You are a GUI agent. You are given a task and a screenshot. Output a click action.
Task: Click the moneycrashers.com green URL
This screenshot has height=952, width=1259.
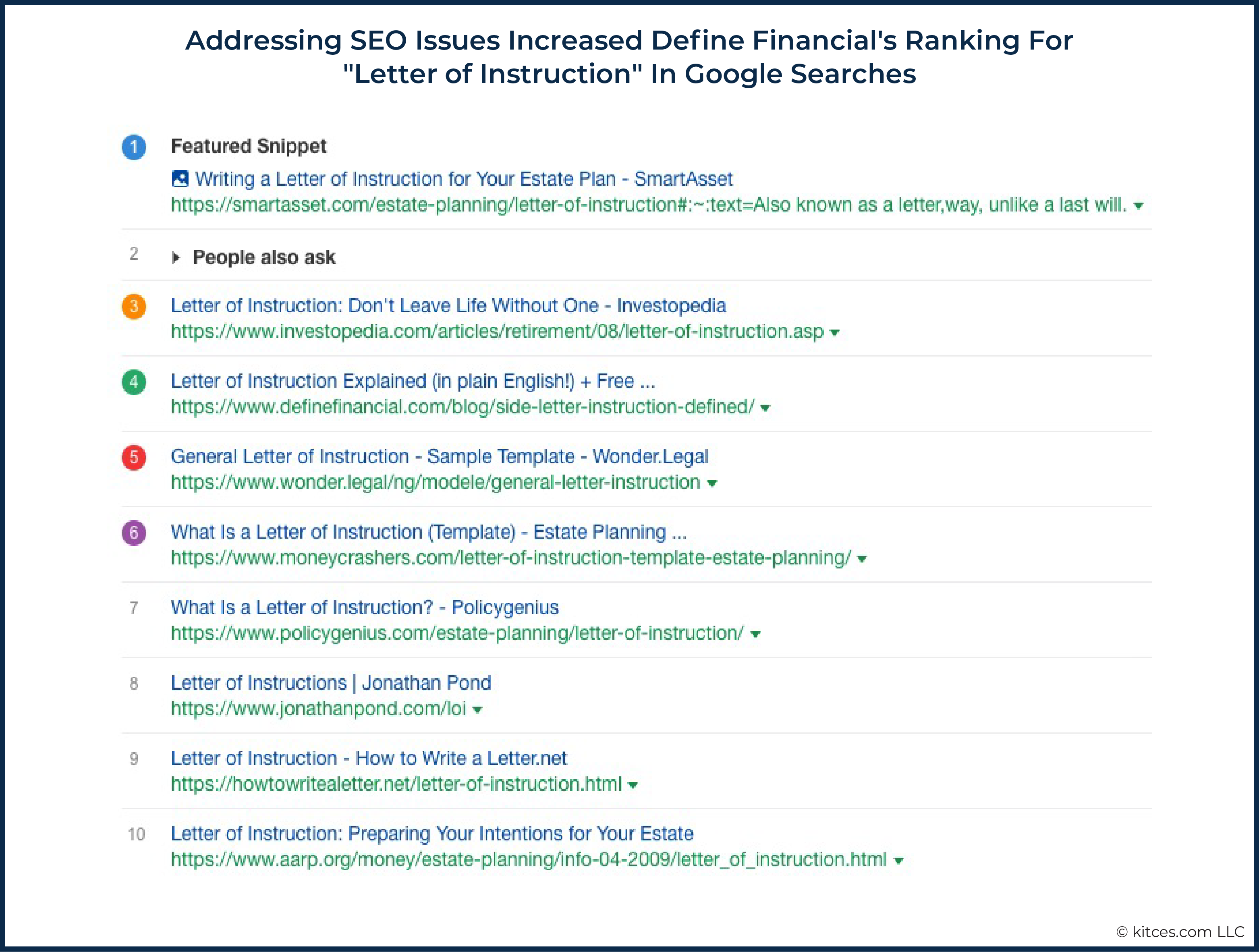pos(511,558)
